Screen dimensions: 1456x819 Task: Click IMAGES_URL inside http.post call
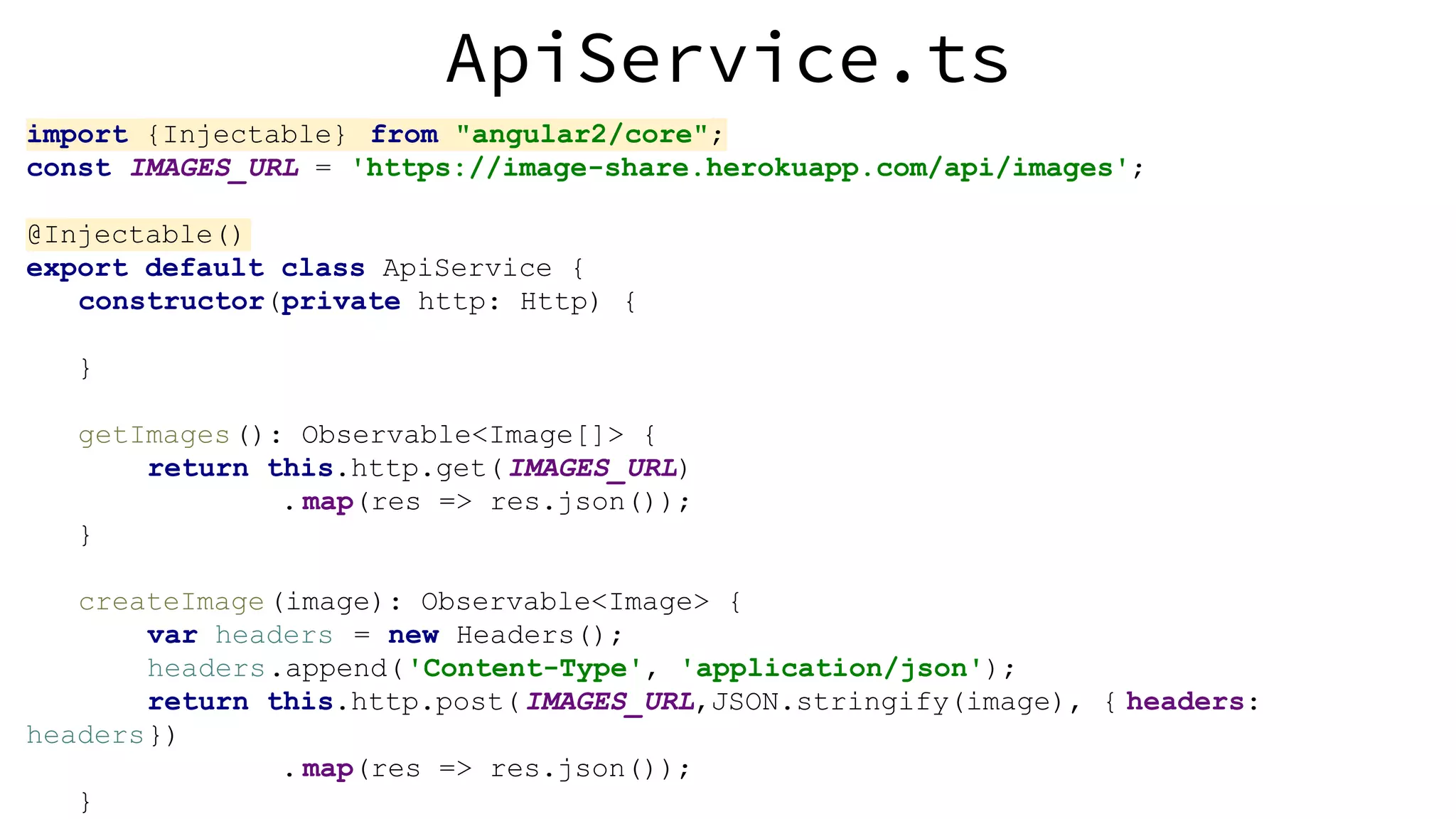click(x=610, y=702)
